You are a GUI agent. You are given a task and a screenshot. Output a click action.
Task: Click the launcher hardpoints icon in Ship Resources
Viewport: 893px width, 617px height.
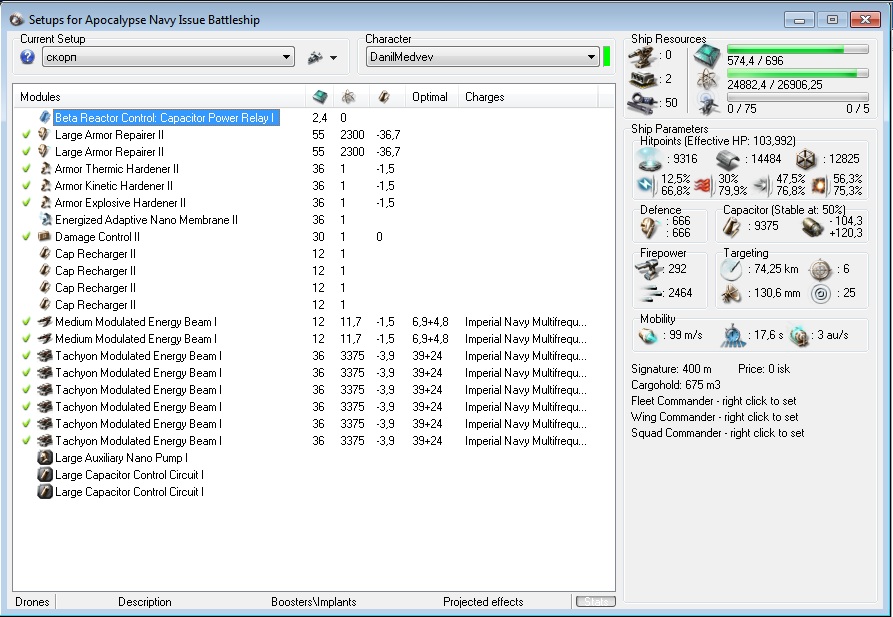(x=642, y=79)
